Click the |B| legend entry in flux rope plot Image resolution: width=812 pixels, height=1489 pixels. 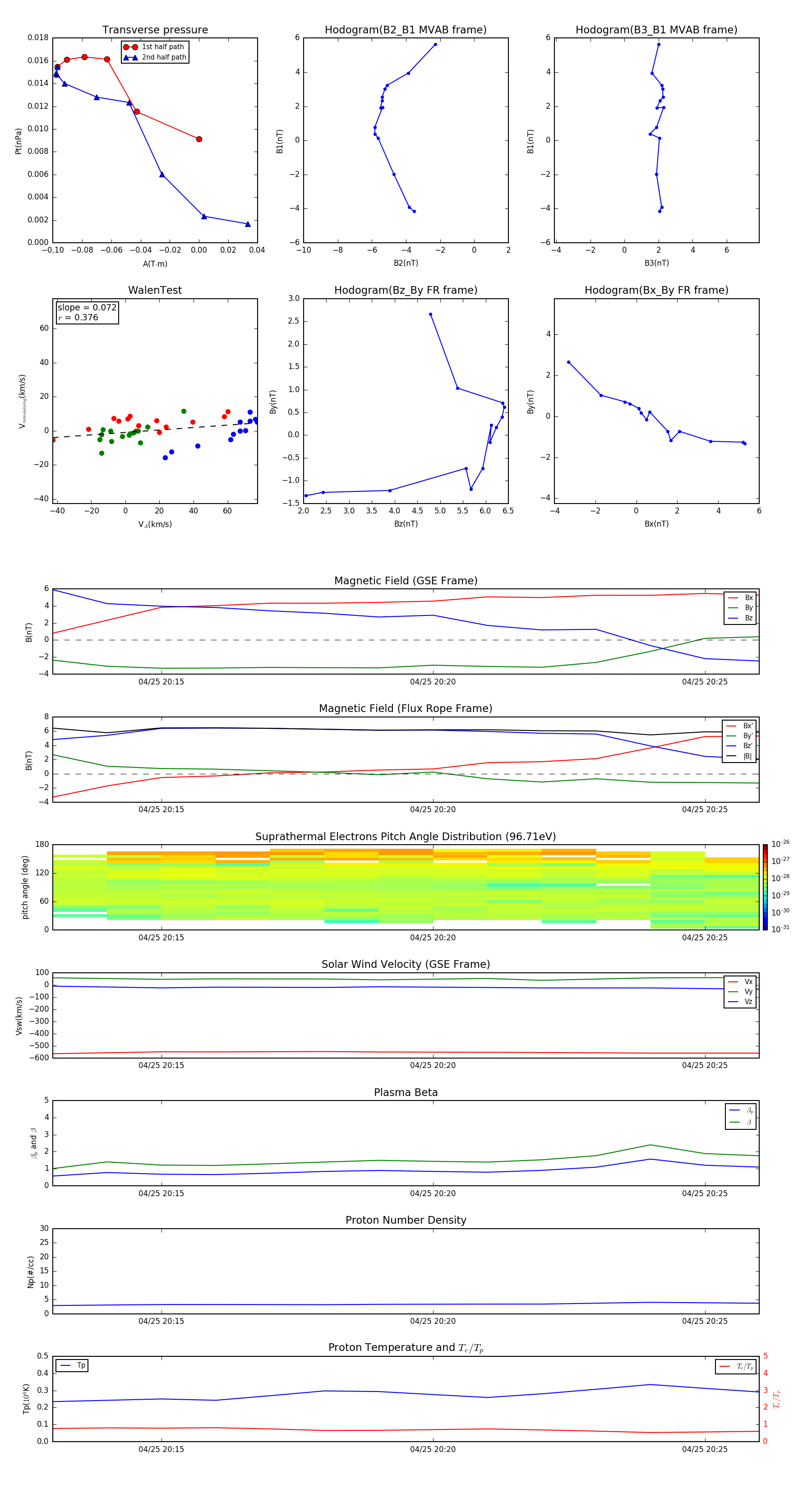pos(739,756)
